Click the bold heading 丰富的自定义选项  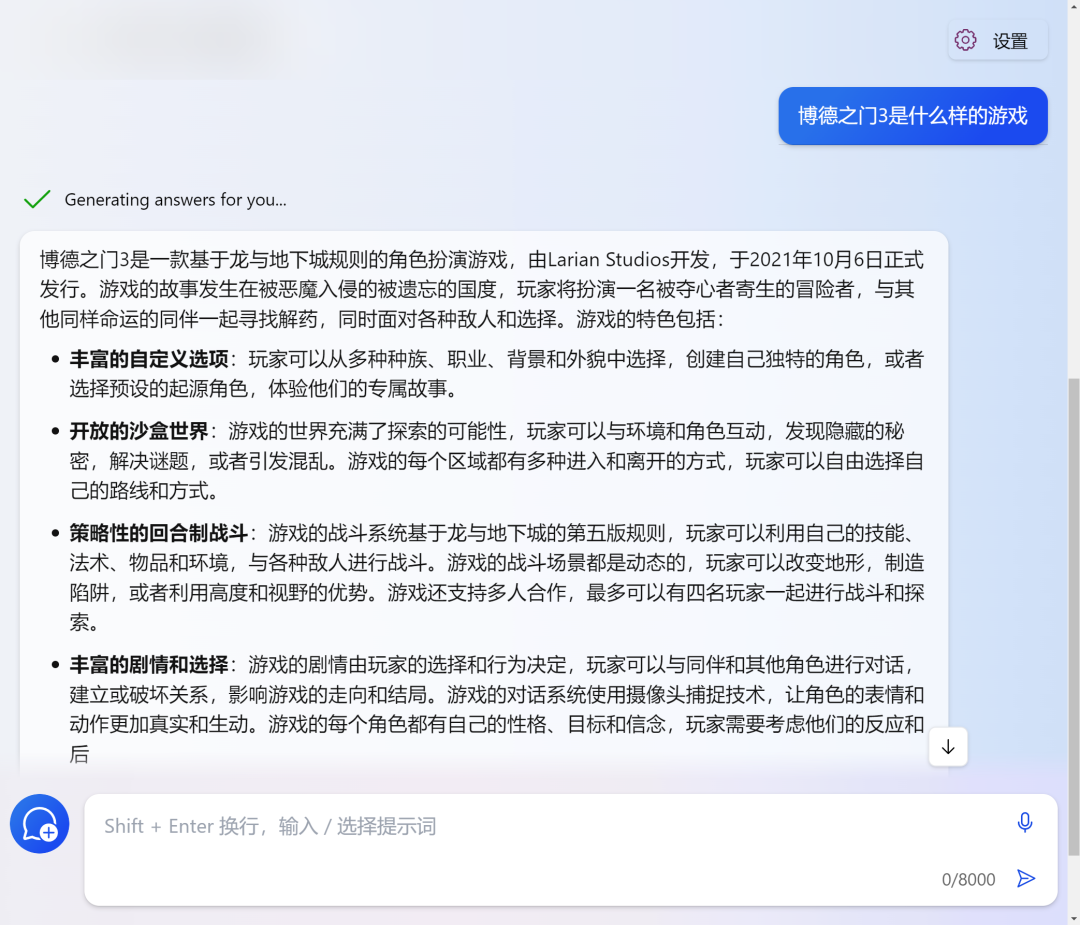click(x=149, y=359)
